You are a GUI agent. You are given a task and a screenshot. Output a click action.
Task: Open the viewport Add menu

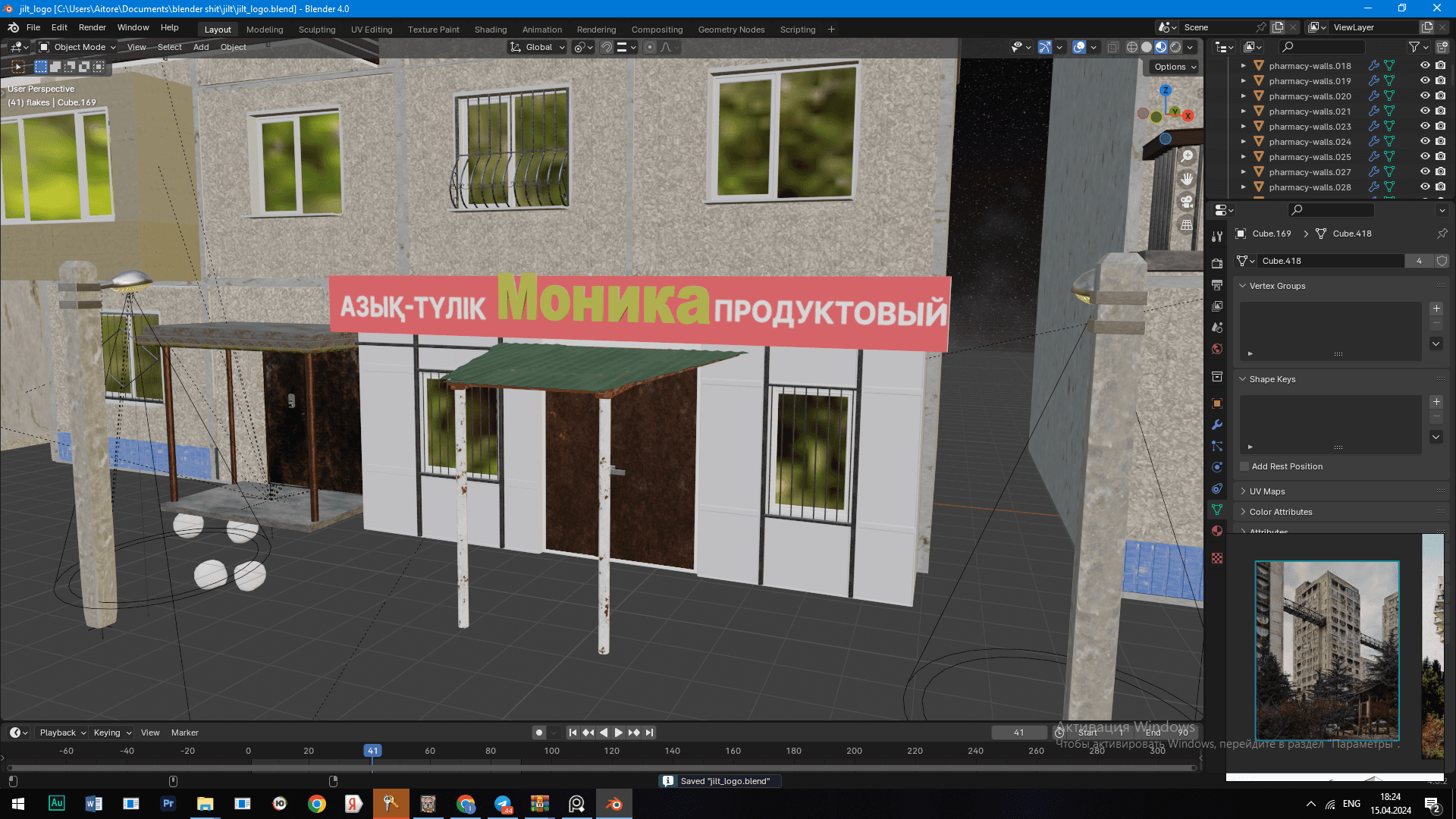[201, 47]
